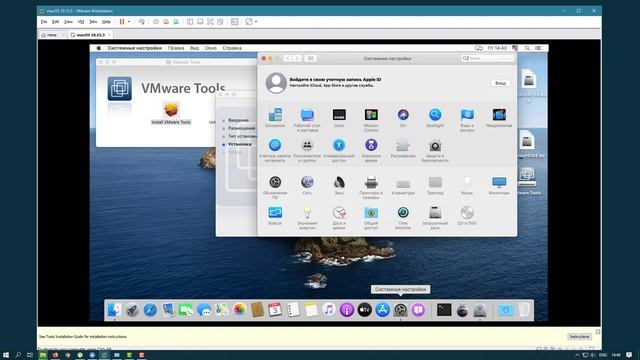Viewport: 640px width, 360px height.
Task: Expand the power options dropdown arrow
Action: pyautogui.click(x=129, y=22)
